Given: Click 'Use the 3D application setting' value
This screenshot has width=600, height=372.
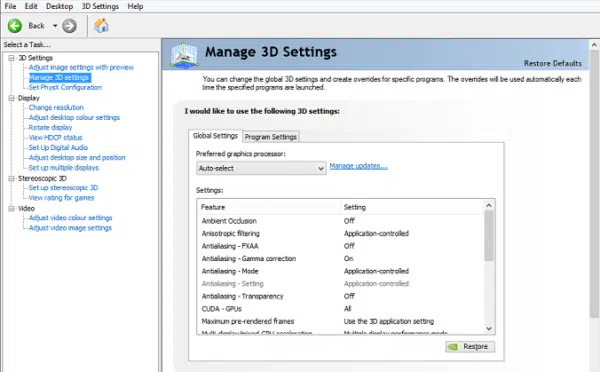Looking at the screenshot, I should 389,321.
